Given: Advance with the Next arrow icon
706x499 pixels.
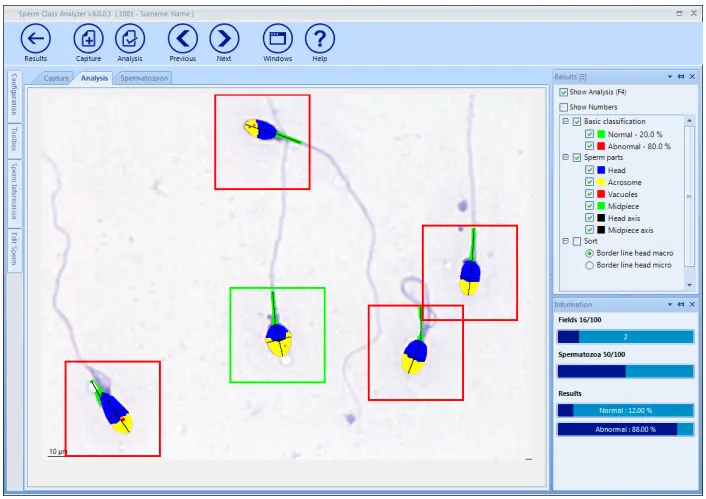Looking at the screenshot, I should coord(224,39).
